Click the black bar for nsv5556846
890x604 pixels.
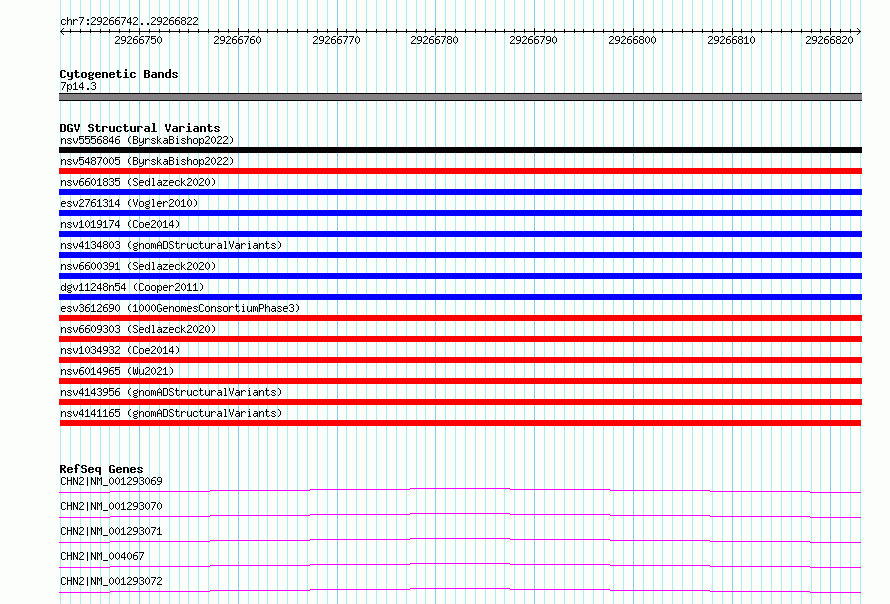[460, 150]
